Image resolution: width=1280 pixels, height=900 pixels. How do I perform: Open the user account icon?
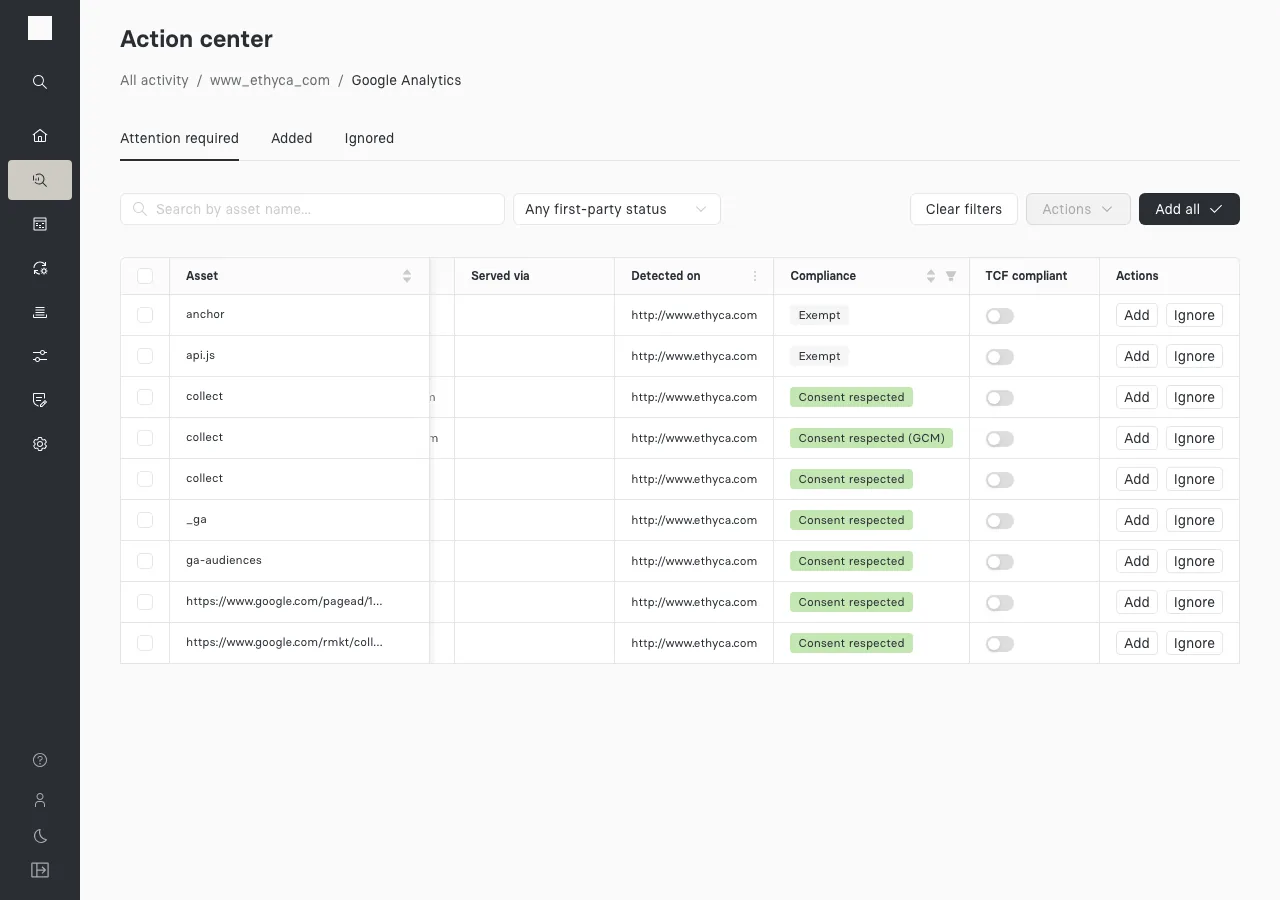[40, 800]
